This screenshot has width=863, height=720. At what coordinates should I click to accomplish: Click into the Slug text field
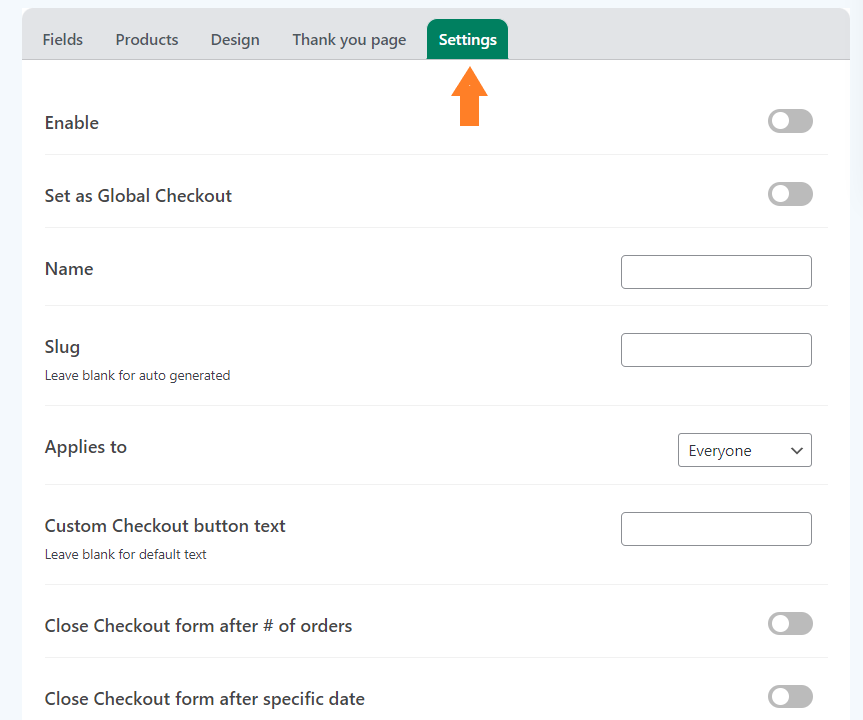(x=716, y=350)
